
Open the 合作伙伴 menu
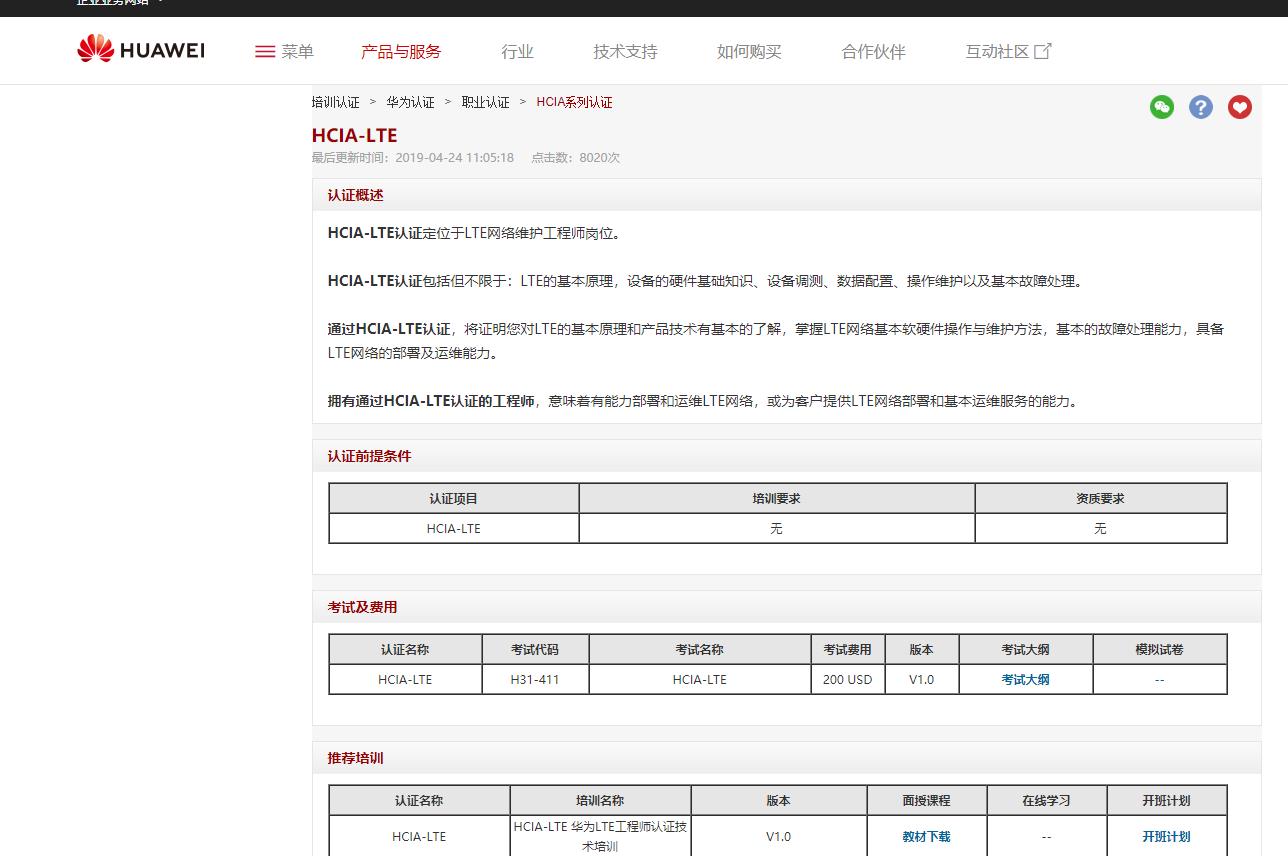click(873, 52)
